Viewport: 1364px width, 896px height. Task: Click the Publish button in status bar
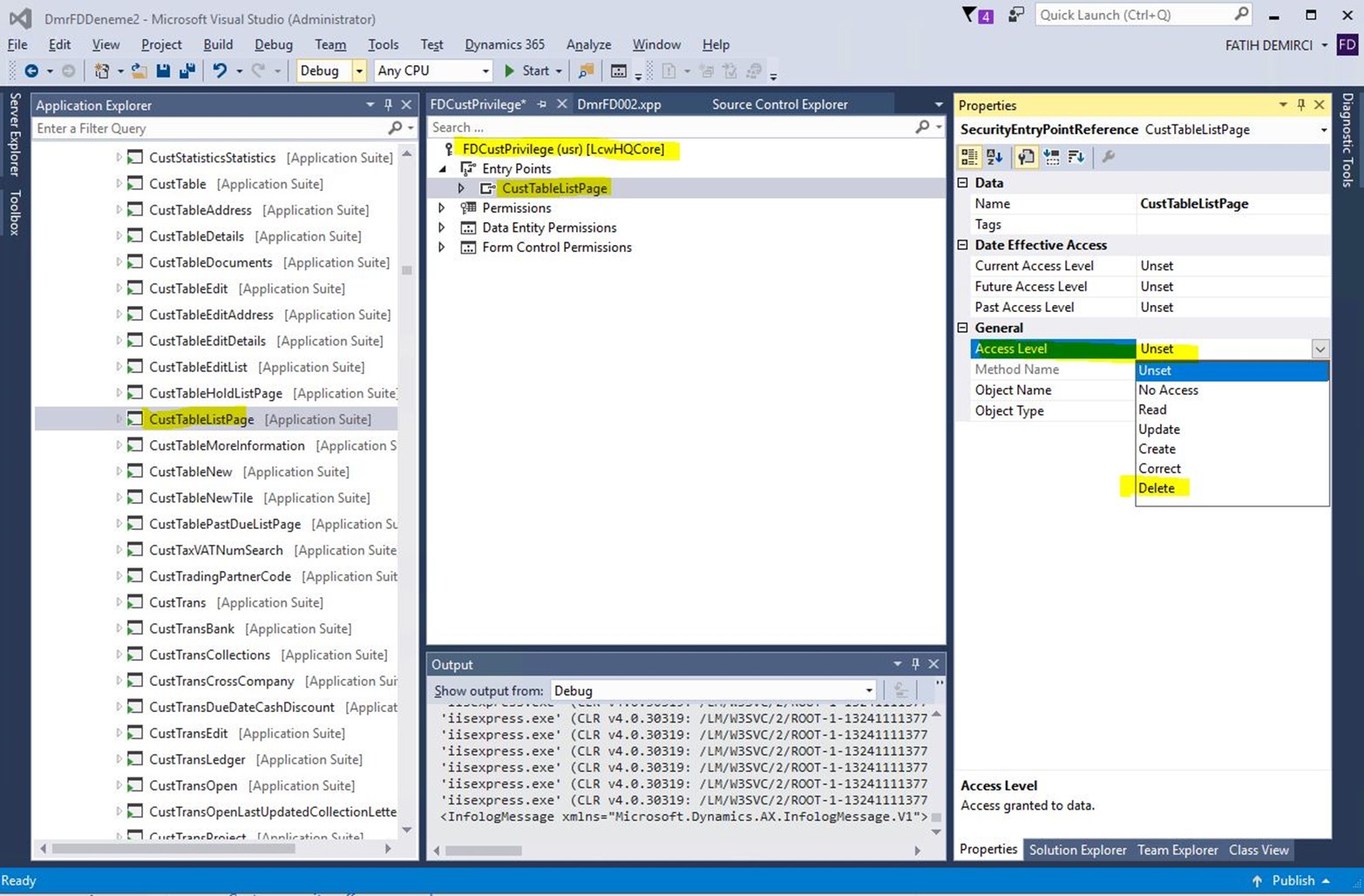1291,880
